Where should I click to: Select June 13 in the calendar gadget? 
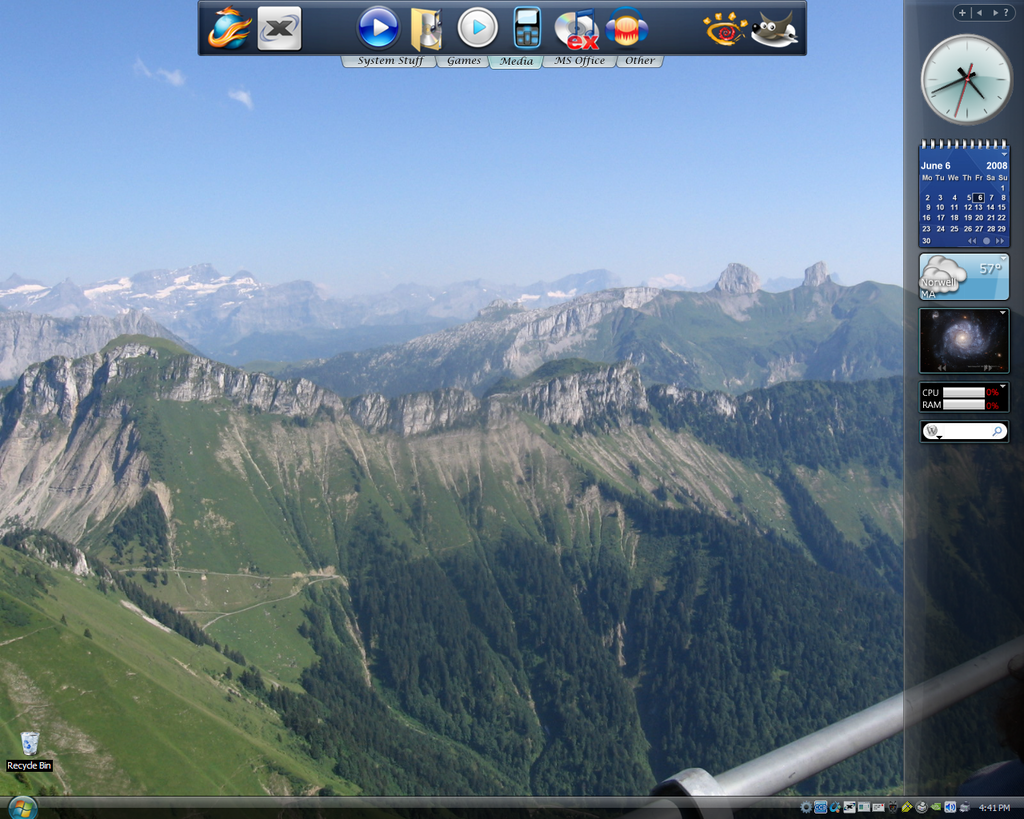point(978,208)
